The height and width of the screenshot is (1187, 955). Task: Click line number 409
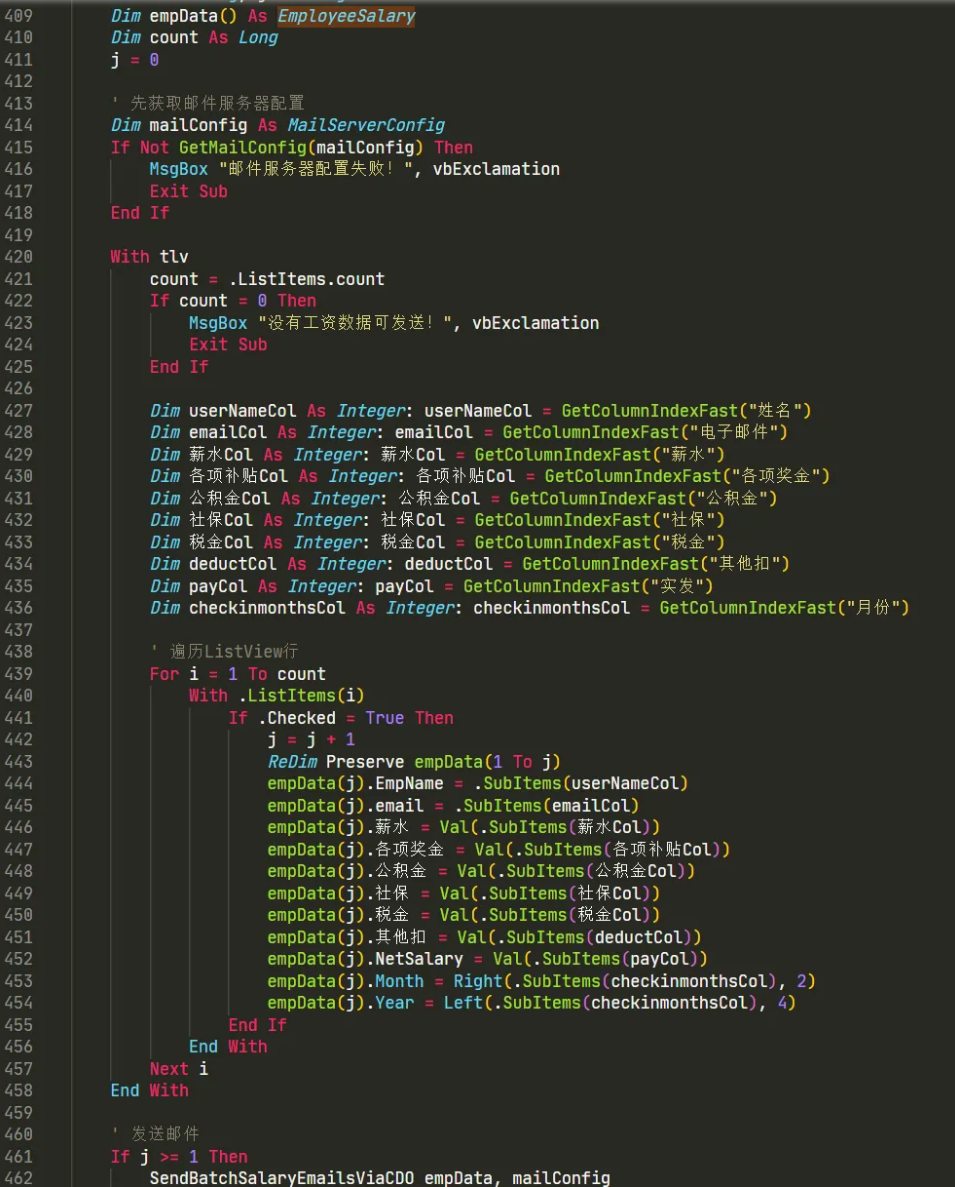click(x=18, y=16)
